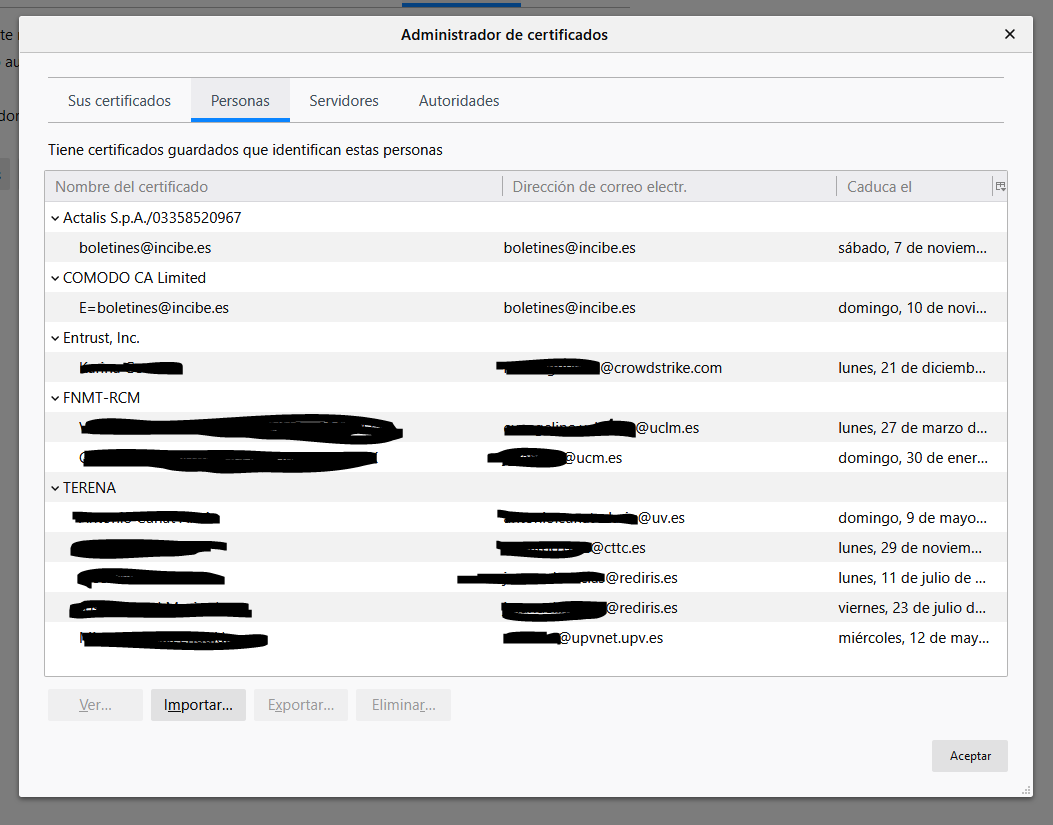Click the Importar... button
1053x825 pixels.
(x=198, y=705)
